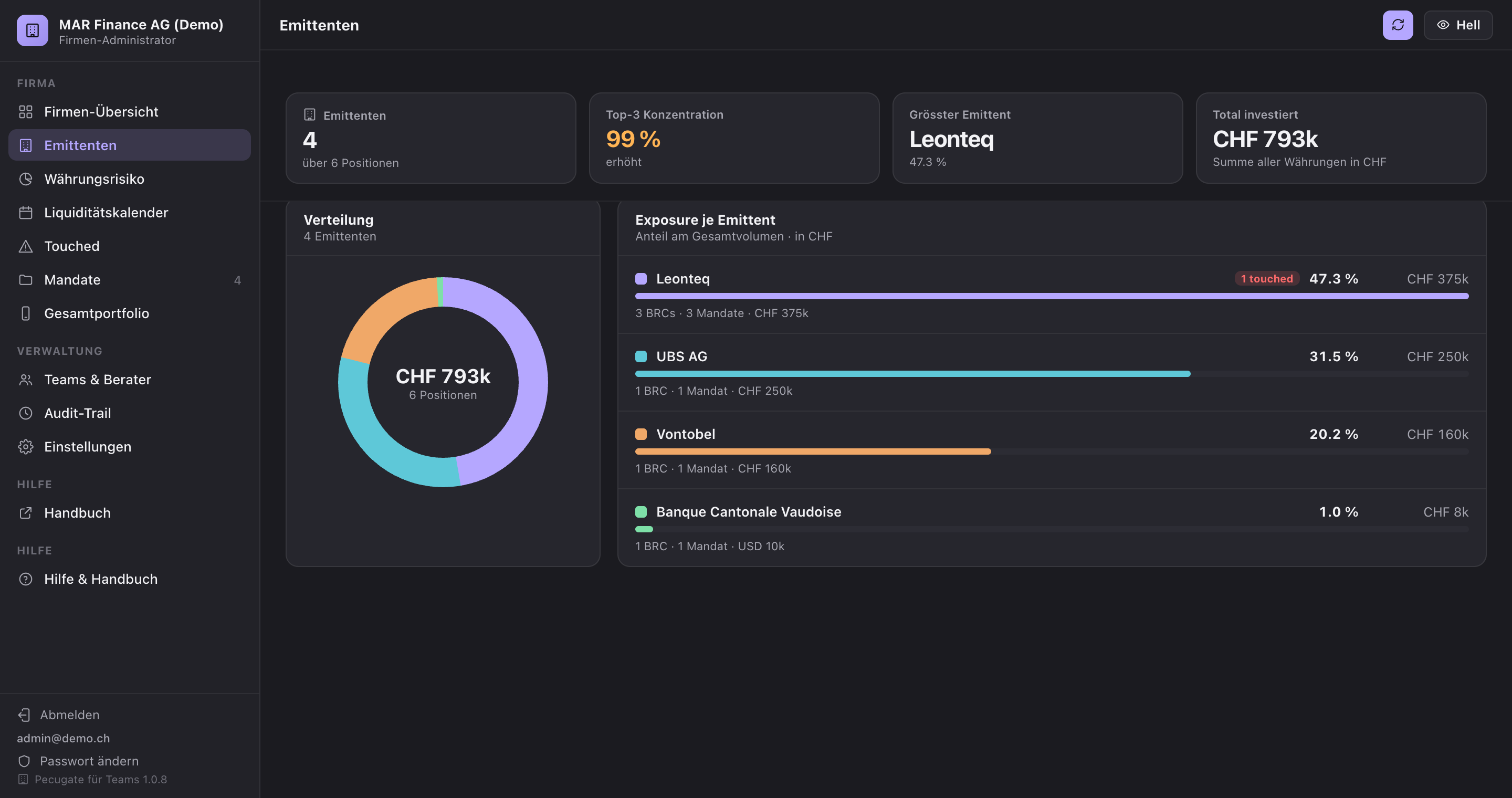Click the Währungsrisiko pie chart icon
The width and height of the screenshot is (1512, 798).
26,179
